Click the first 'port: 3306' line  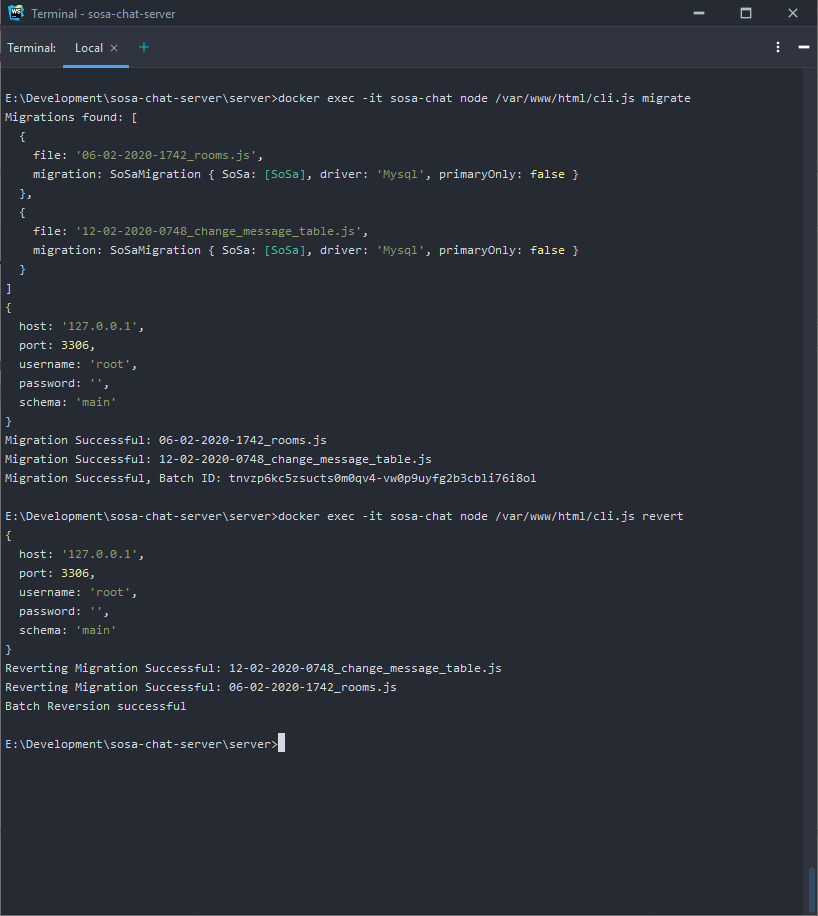57,345
